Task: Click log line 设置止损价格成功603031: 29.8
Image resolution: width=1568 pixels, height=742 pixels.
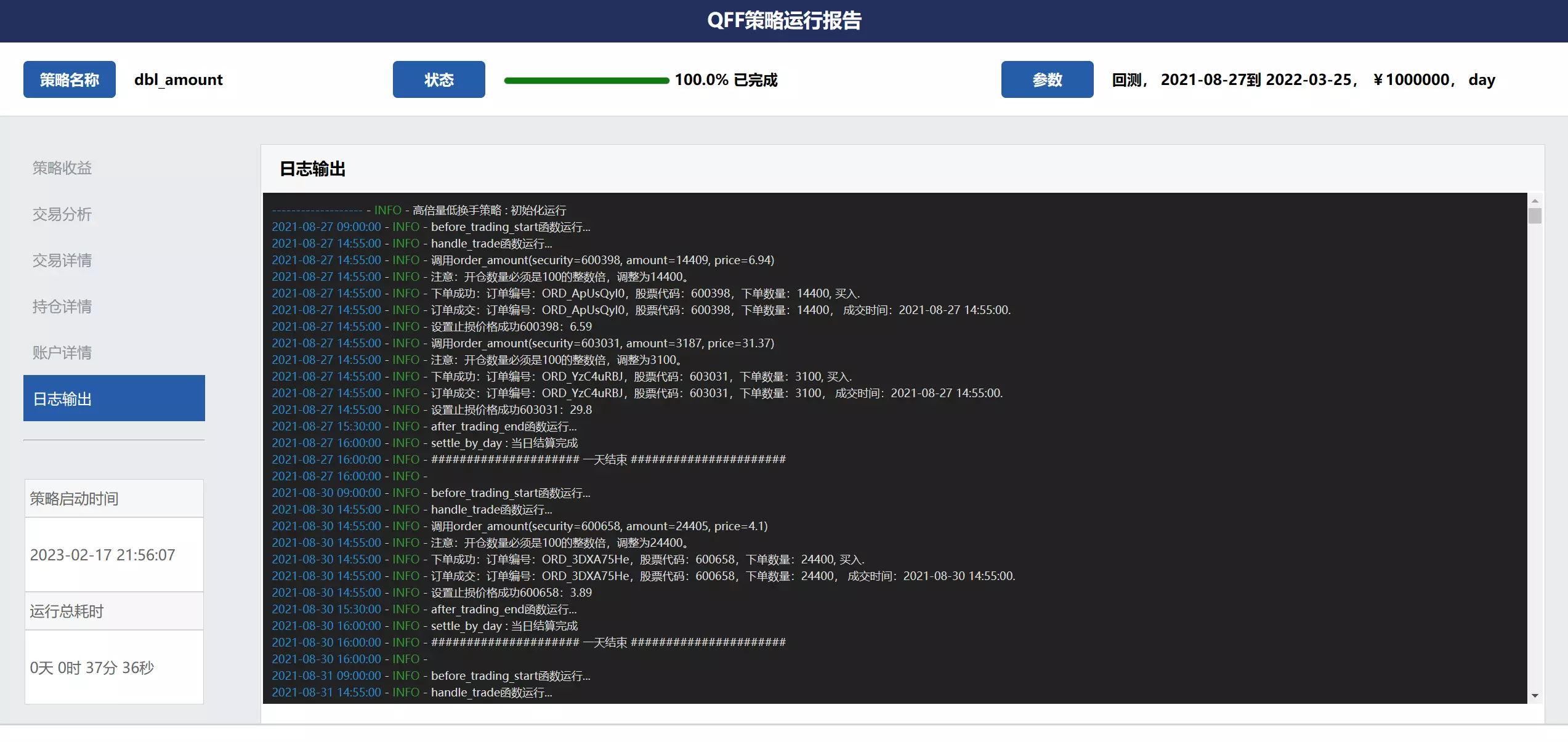Action: (x=432, y=409)
